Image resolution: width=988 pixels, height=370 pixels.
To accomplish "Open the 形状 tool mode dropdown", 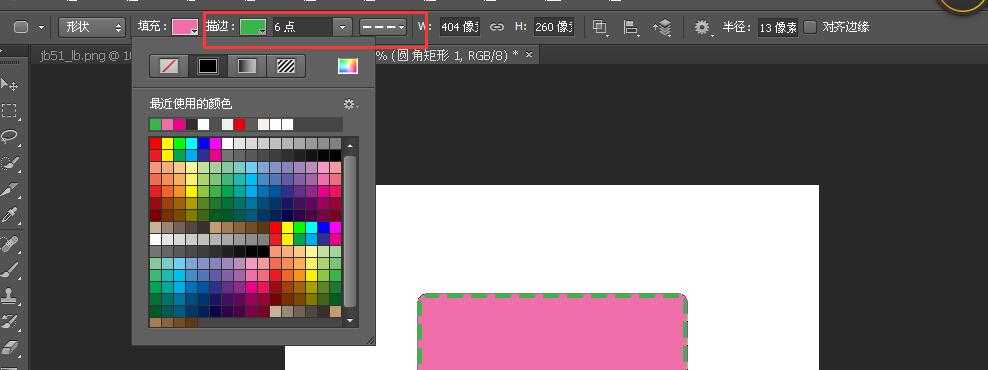I will click(92, 27).
